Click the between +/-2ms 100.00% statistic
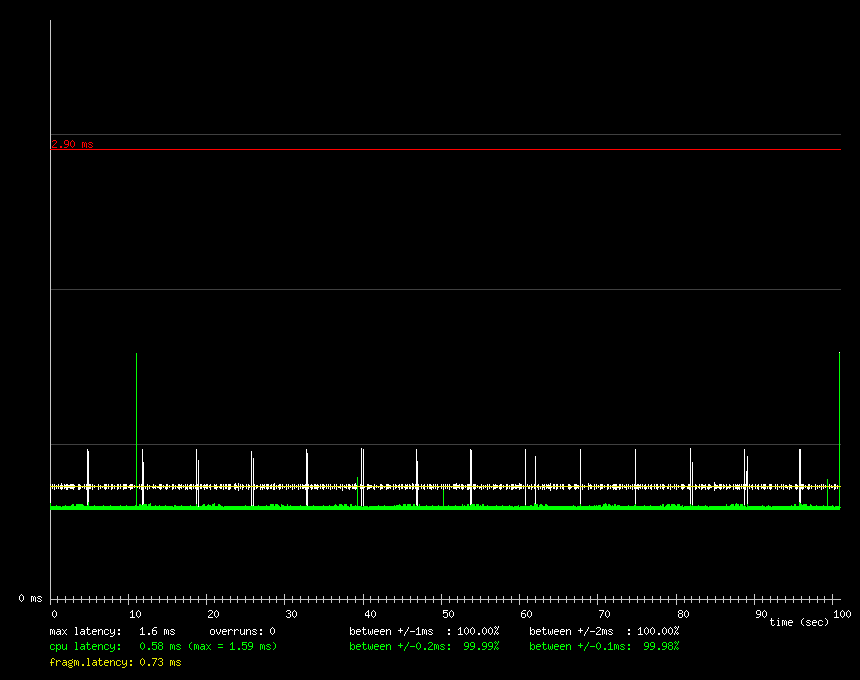860x680 pixels. (x=604, y=631)
